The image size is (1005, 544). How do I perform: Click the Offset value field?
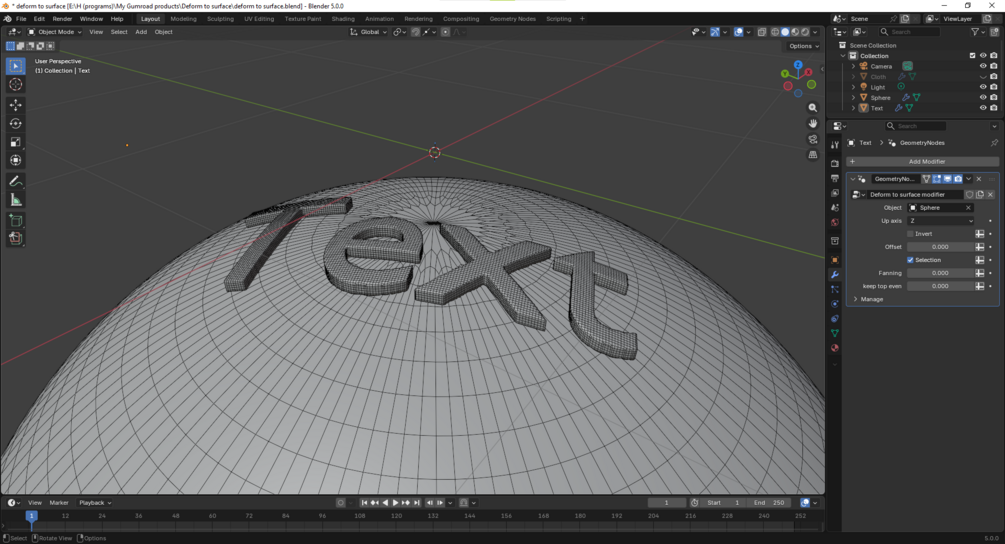point(940,247)
